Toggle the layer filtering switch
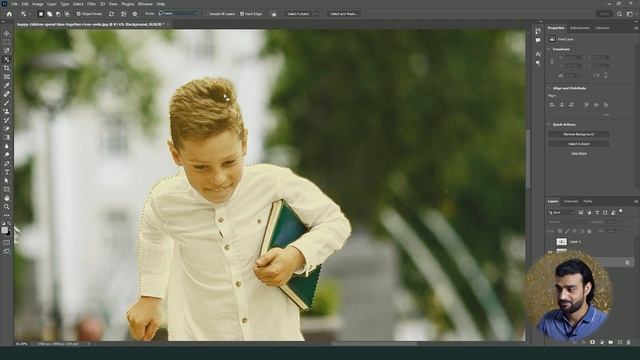 pyautogui.click(x=621, y=211)
